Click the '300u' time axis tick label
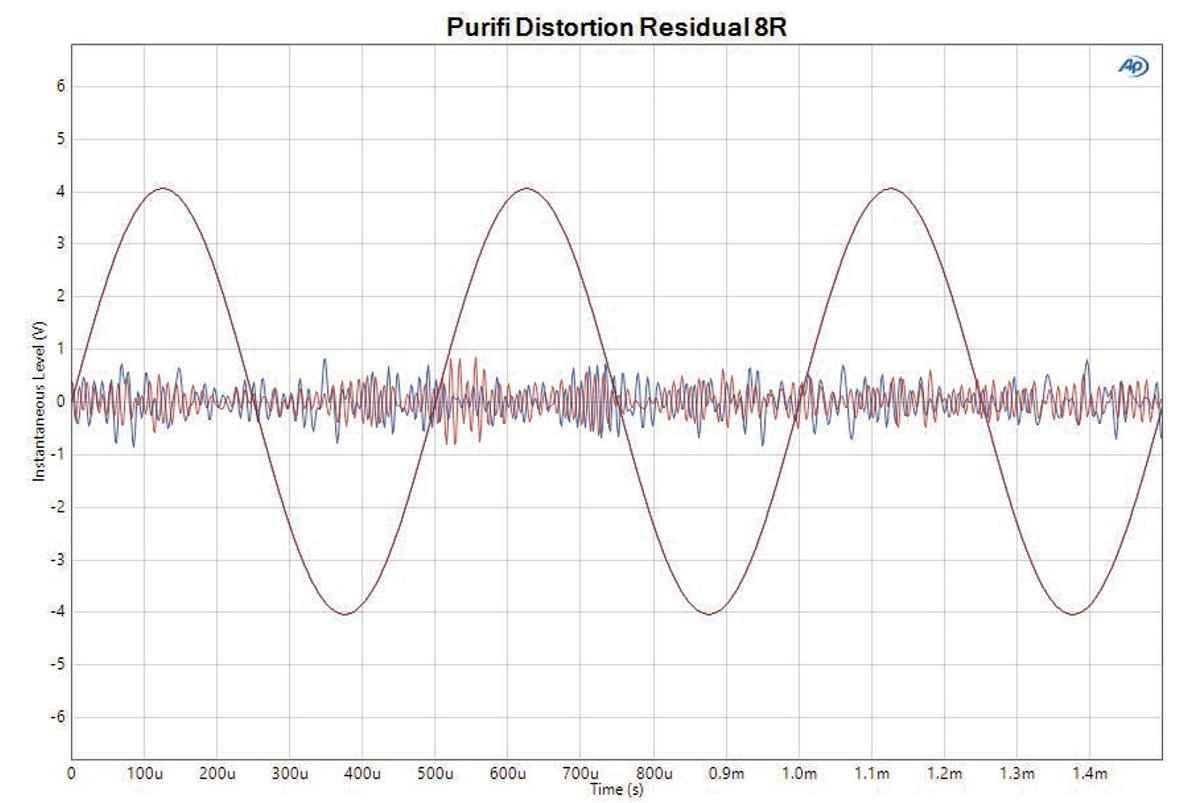The height and width of the screenshot is (803, 1200). 289,773
